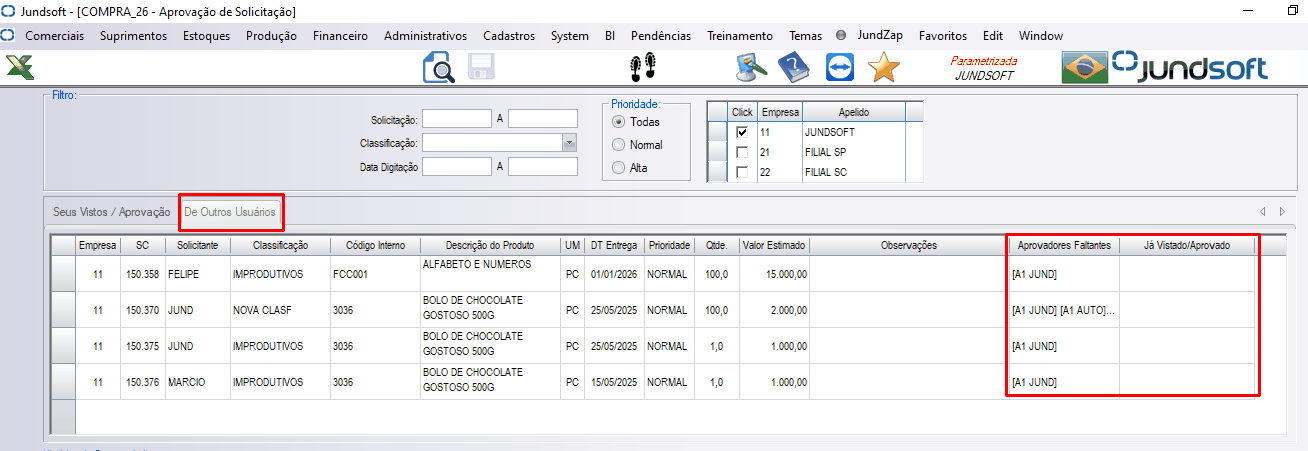Screen dimensions: 1308x451
Task: Open the De Outros Usuários tab
Action: click(231, 212)
